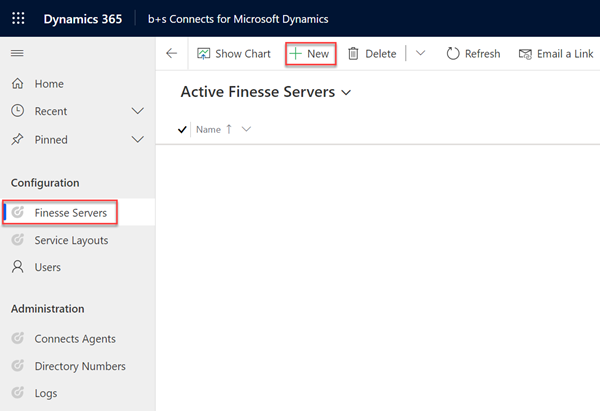Screen dimensions: 600x411
Task: Toggle the select-all checkmark in grid header
Action: point(182,130)
